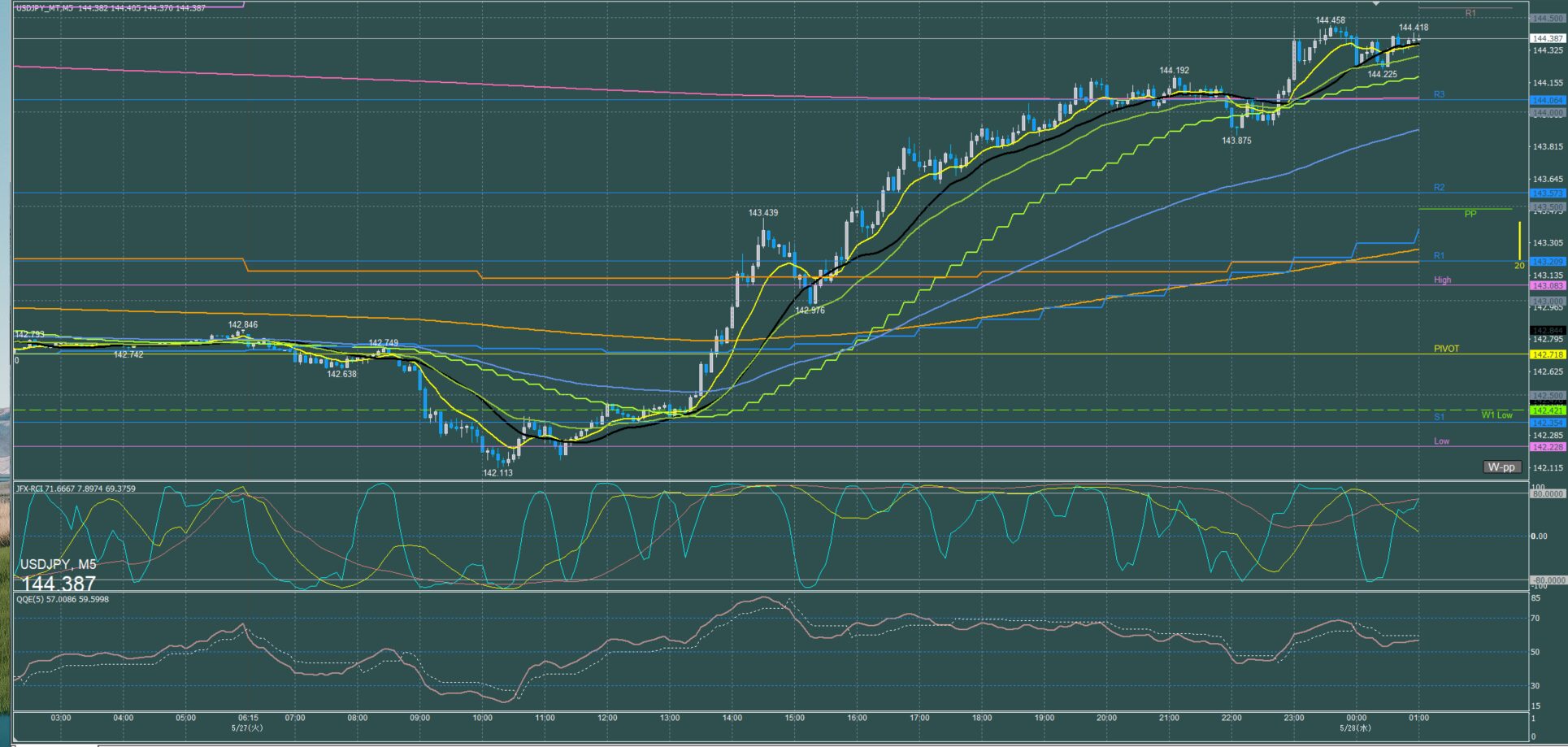The image size is (1568, 747).
Task: Select the green PP pivot line label
Action: (x=1470, y=214)
